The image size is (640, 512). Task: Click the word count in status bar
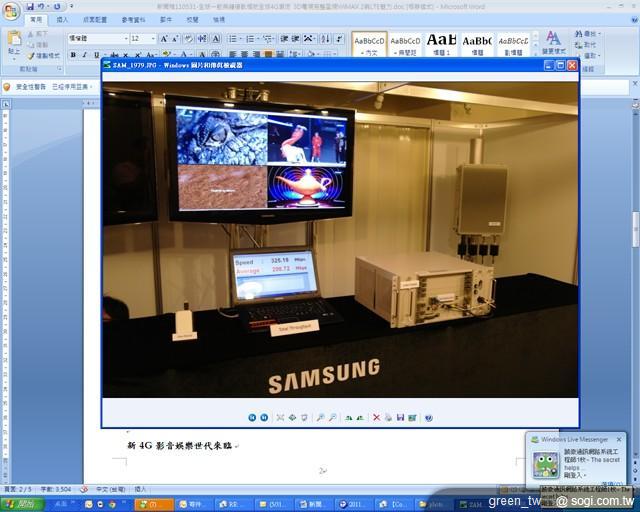tap(56, 489)
